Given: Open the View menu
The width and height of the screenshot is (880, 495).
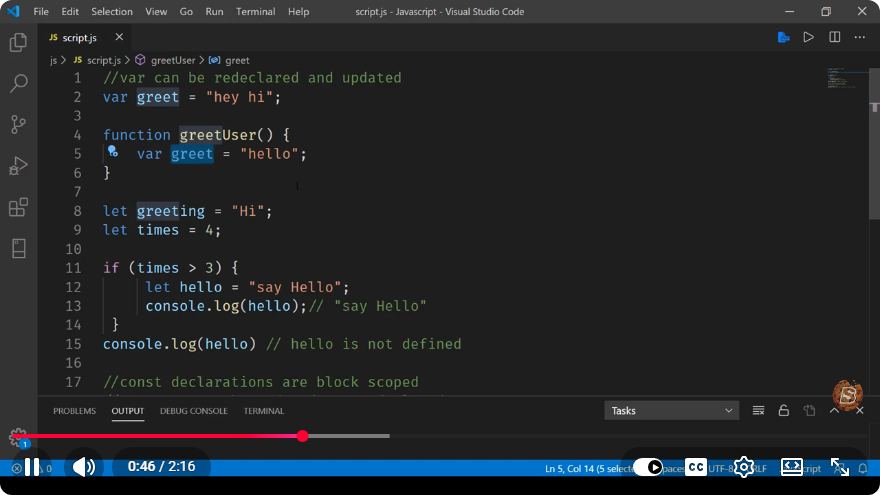Looking at the screenshot, I should [156, 11].
